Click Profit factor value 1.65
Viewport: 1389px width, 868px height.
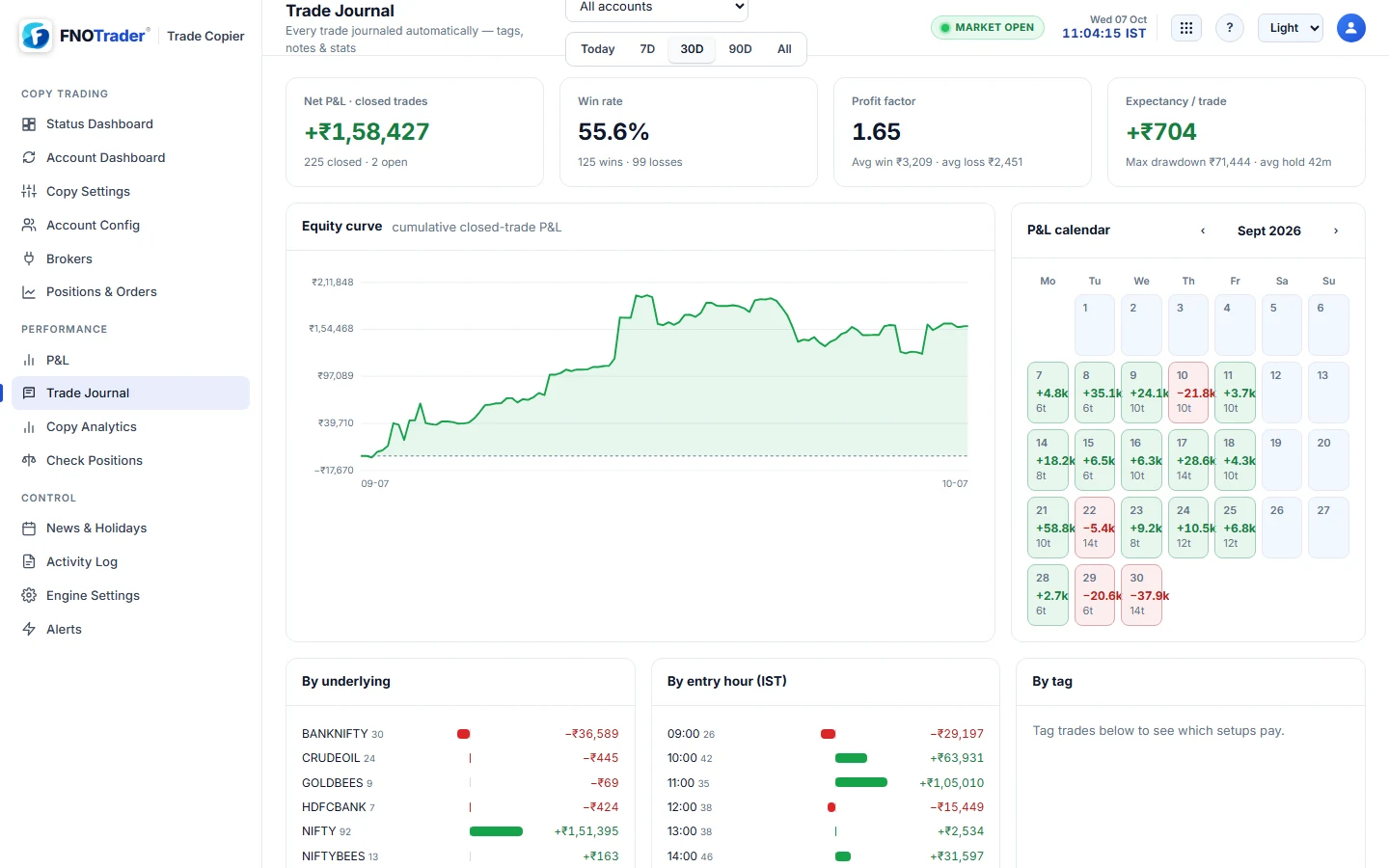coord(876,132)
